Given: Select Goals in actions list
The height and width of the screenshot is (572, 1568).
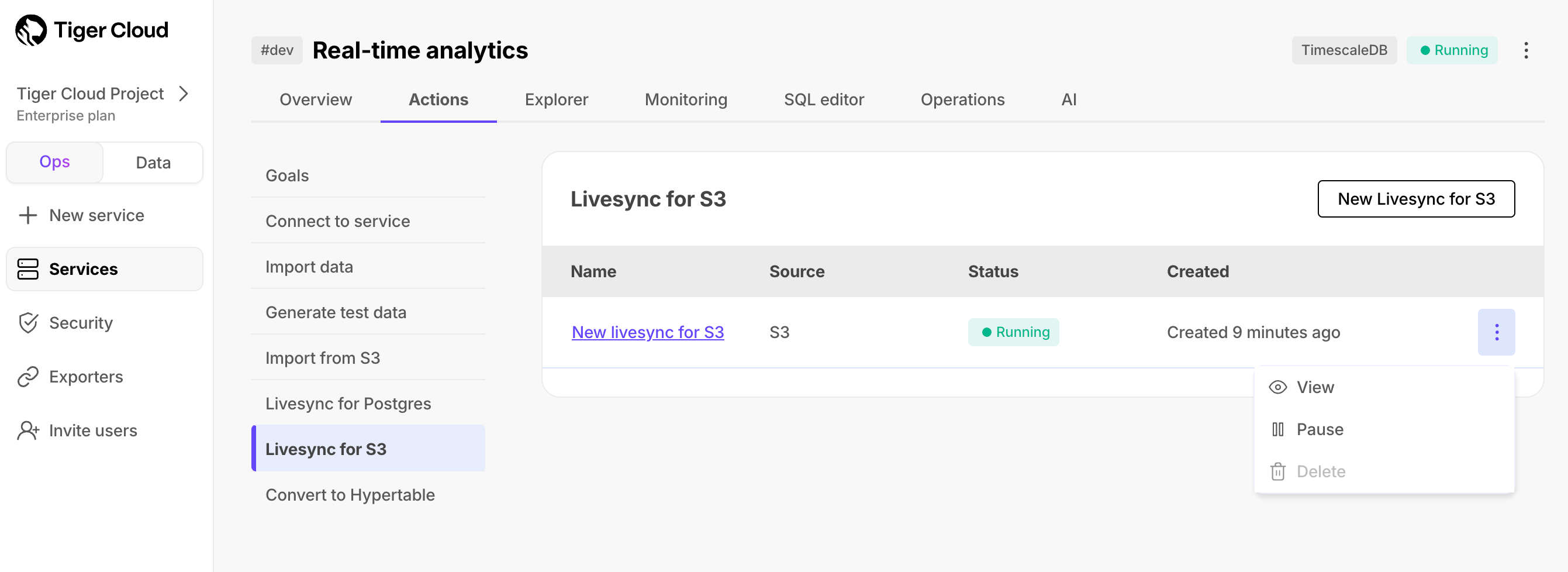Looking at the screenshot, I should [368, 175].
